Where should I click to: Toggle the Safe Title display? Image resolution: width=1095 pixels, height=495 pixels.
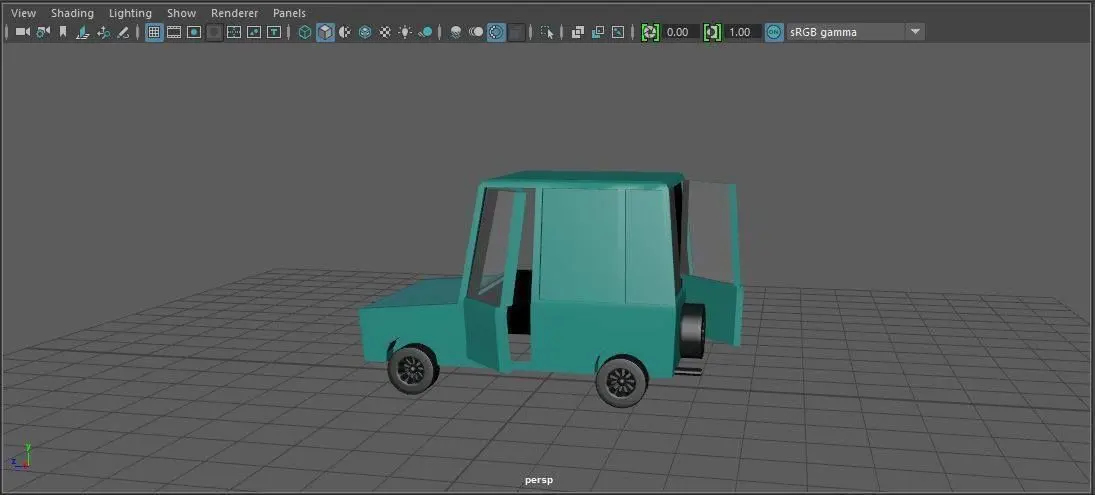274,32
